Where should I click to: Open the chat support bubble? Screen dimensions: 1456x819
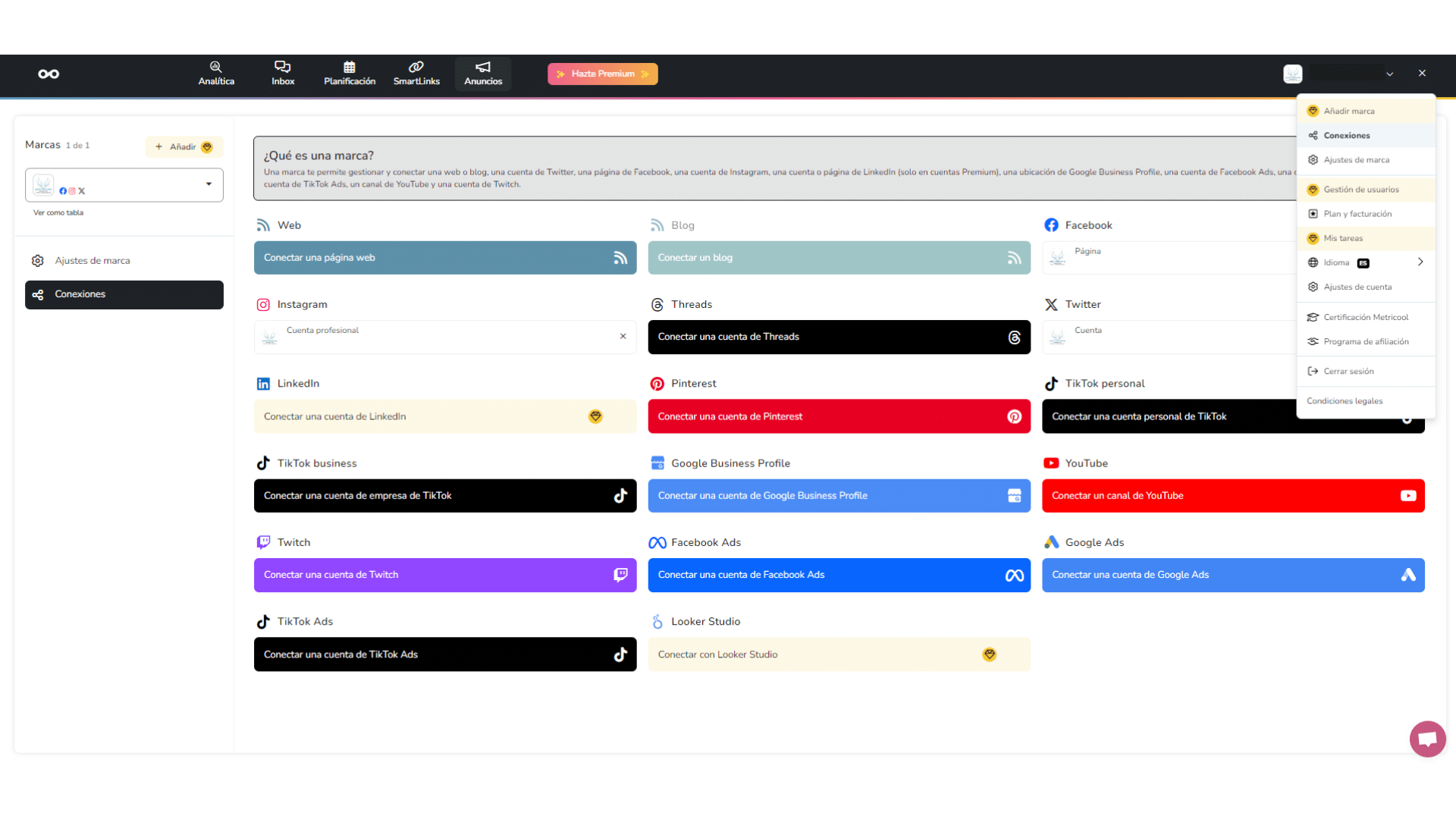[x=1427, y=739]
